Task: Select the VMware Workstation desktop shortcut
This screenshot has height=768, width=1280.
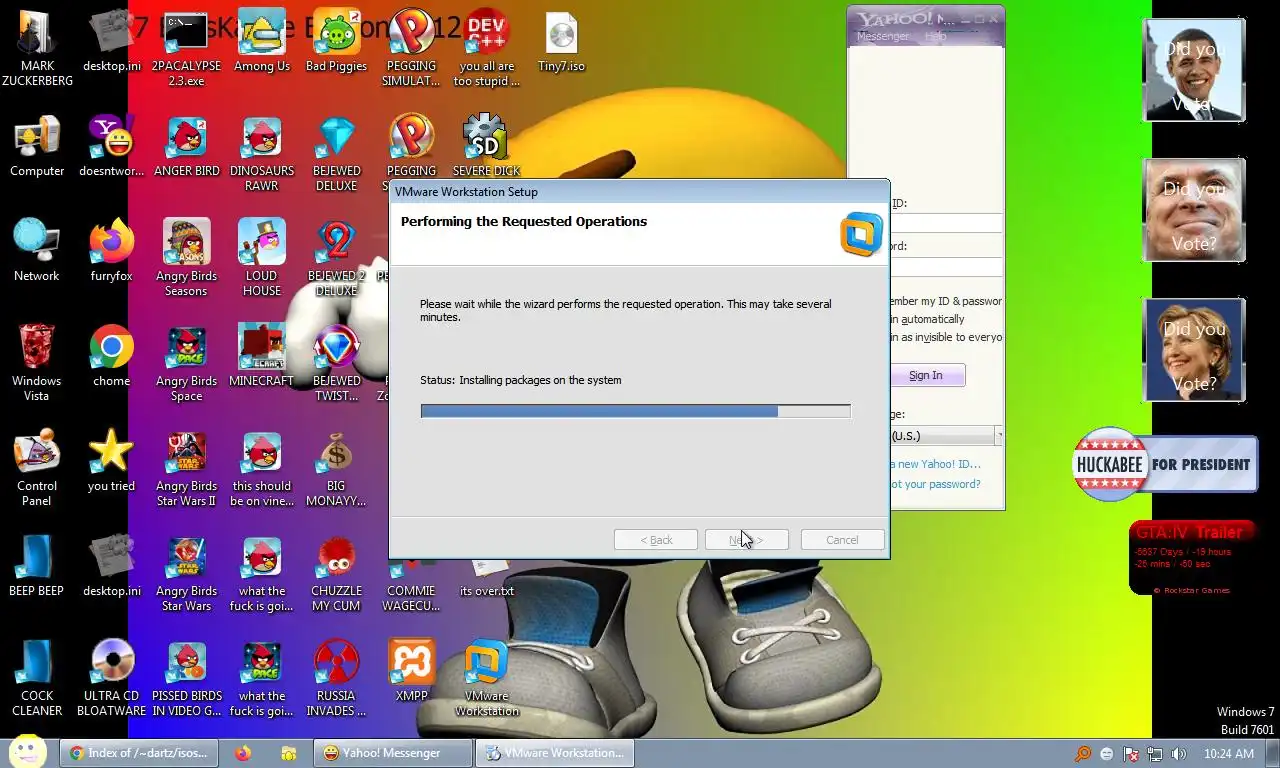Action: click(x=487, y=678)
